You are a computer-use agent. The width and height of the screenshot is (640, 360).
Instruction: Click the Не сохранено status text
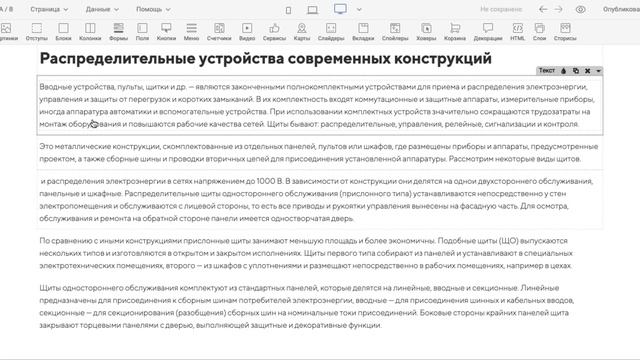501,9
